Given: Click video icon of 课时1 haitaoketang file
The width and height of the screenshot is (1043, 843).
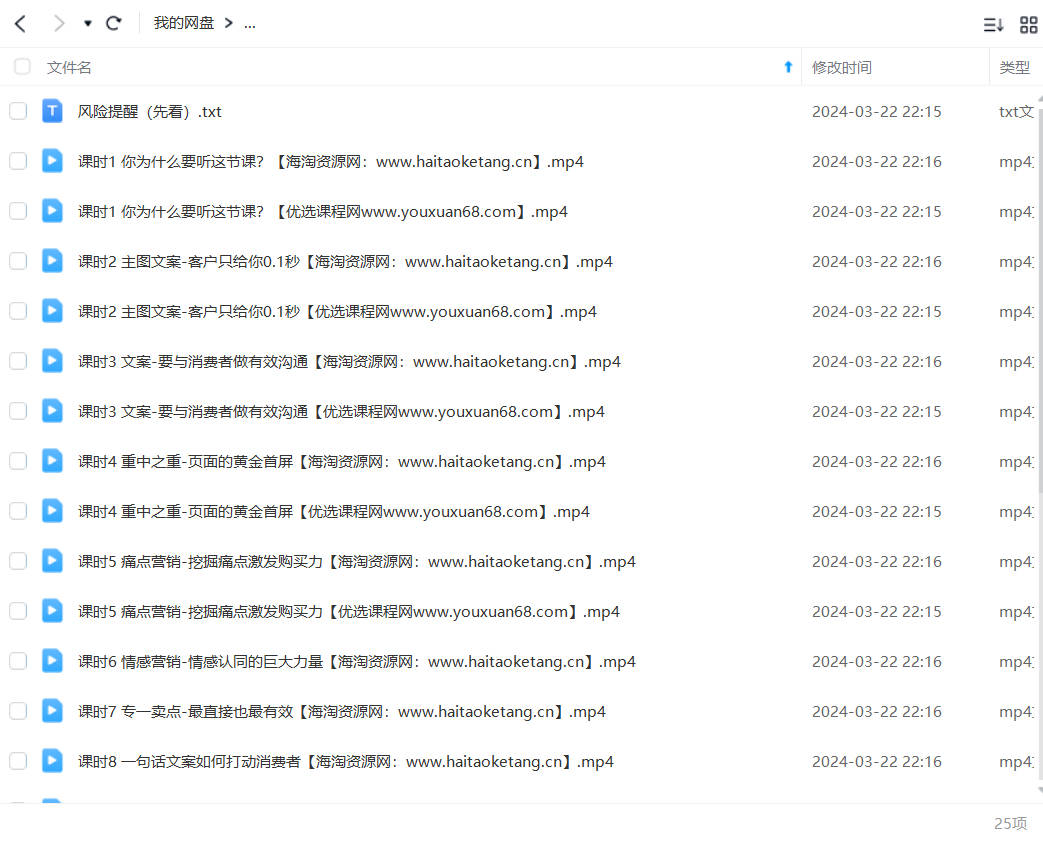Looking at the screenshot, I should (x=52, y=161).
